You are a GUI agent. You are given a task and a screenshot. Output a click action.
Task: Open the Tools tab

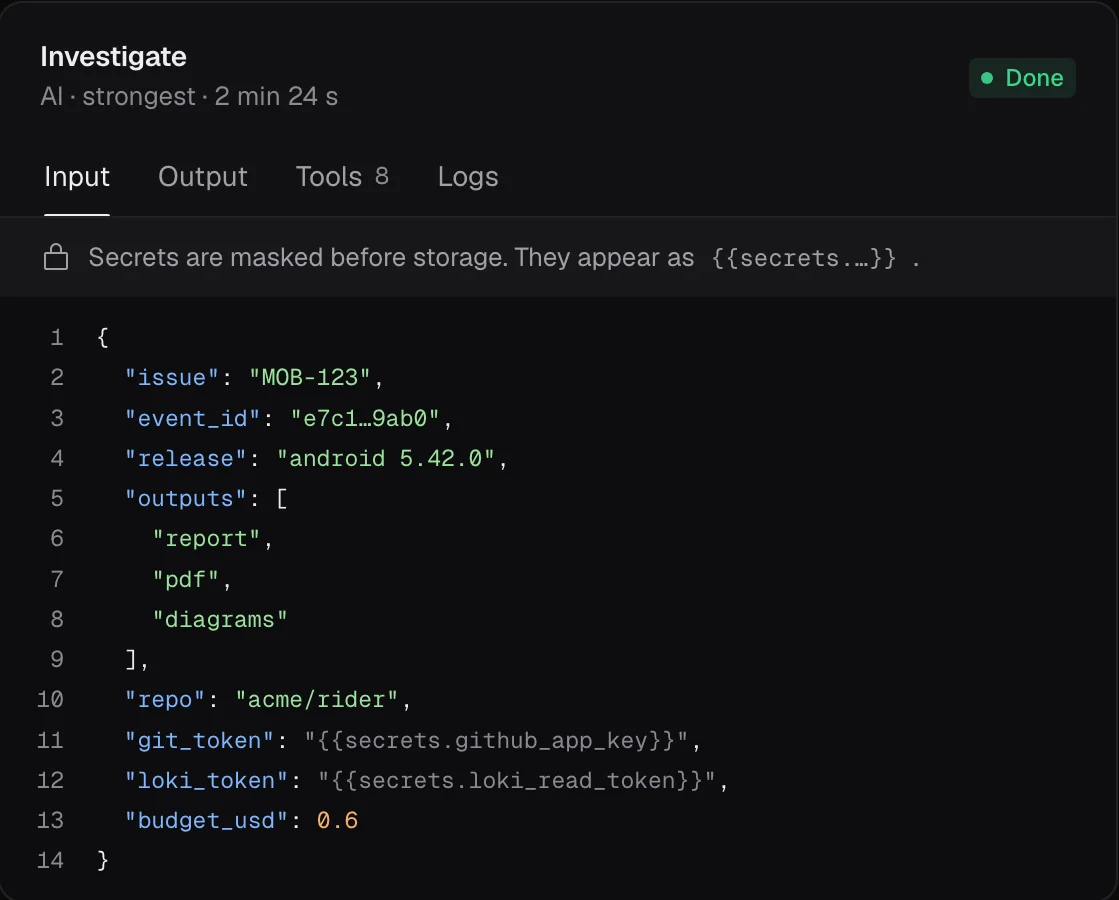click(x=342, y=176)
